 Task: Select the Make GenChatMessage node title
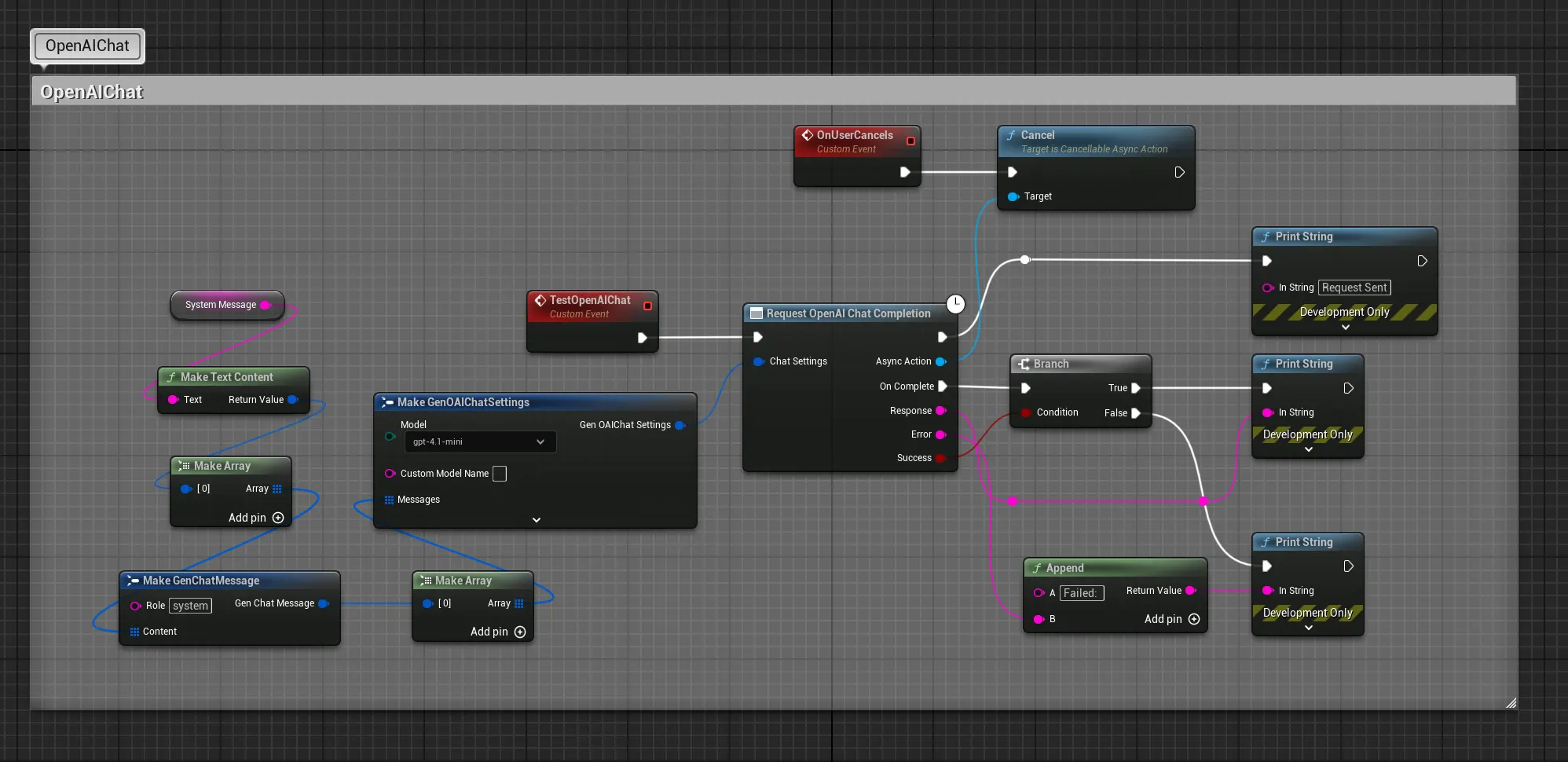[x=201, y=581]
